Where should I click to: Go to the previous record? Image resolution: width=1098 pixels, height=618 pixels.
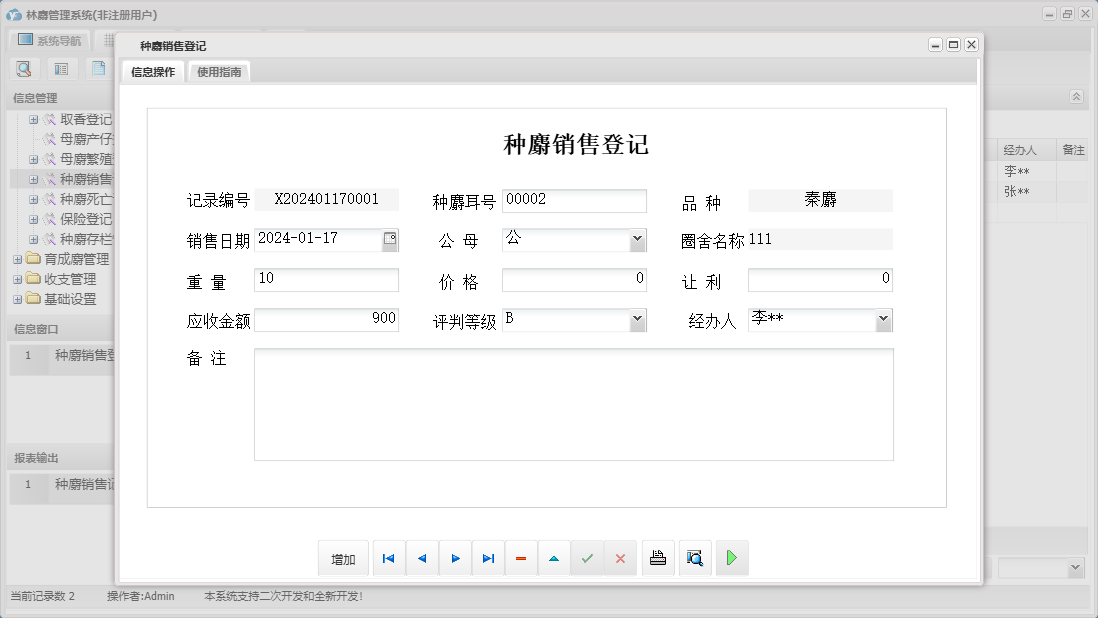click(421, 558)
